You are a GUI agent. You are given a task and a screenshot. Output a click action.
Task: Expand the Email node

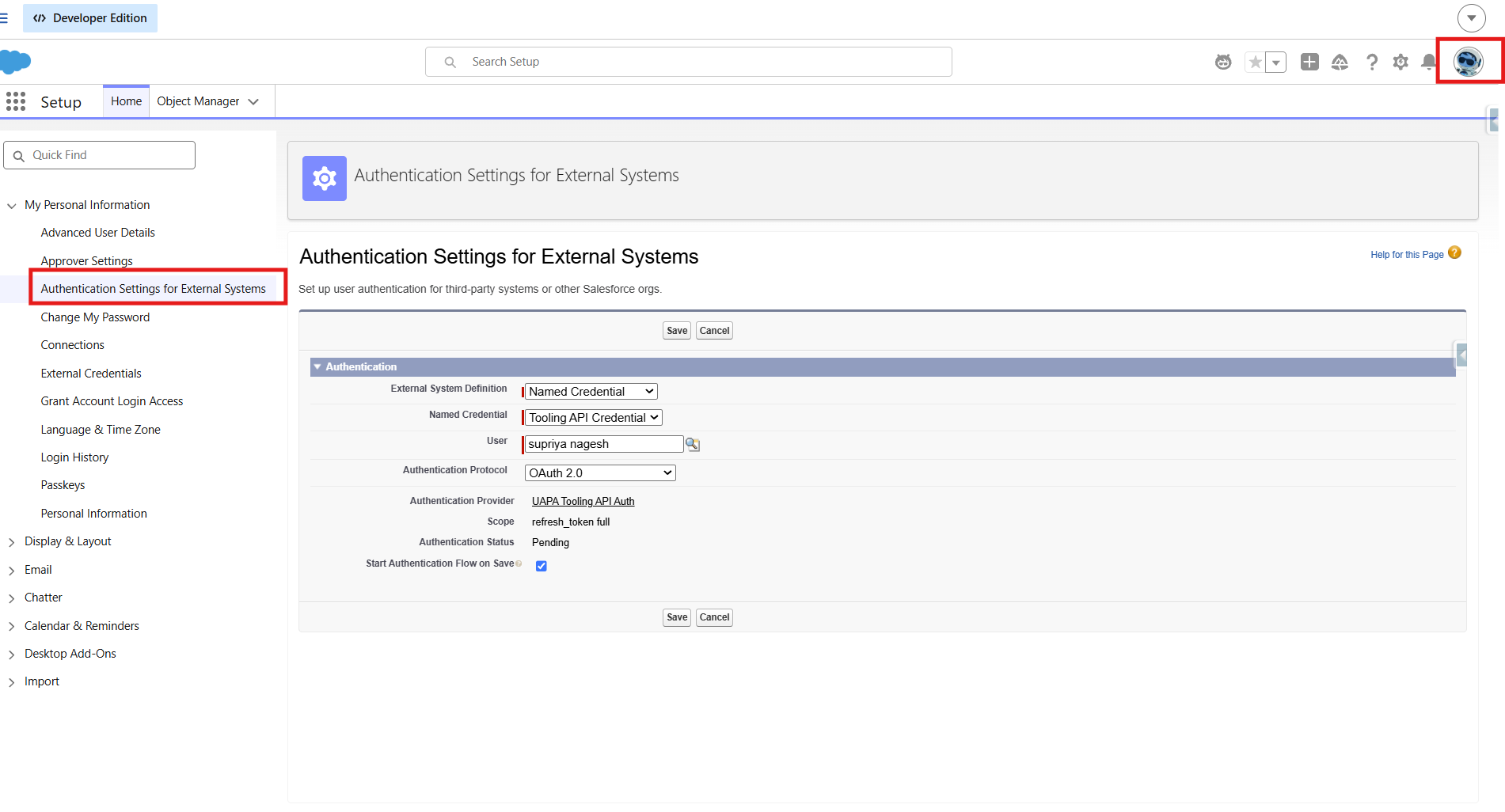[x=11, y=571]
